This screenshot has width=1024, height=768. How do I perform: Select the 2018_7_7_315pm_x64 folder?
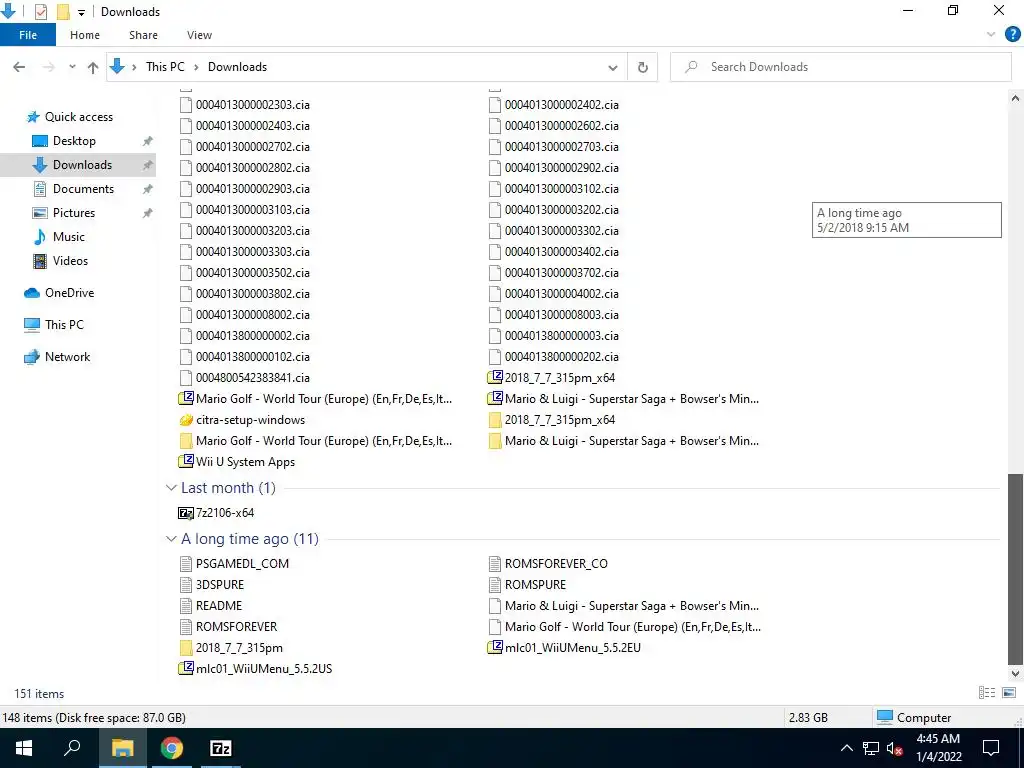552,420
